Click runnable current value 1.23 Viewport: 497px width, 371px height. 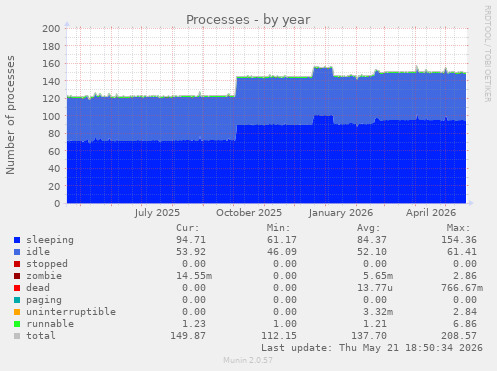pyautogui.click(x=194, y=324)
